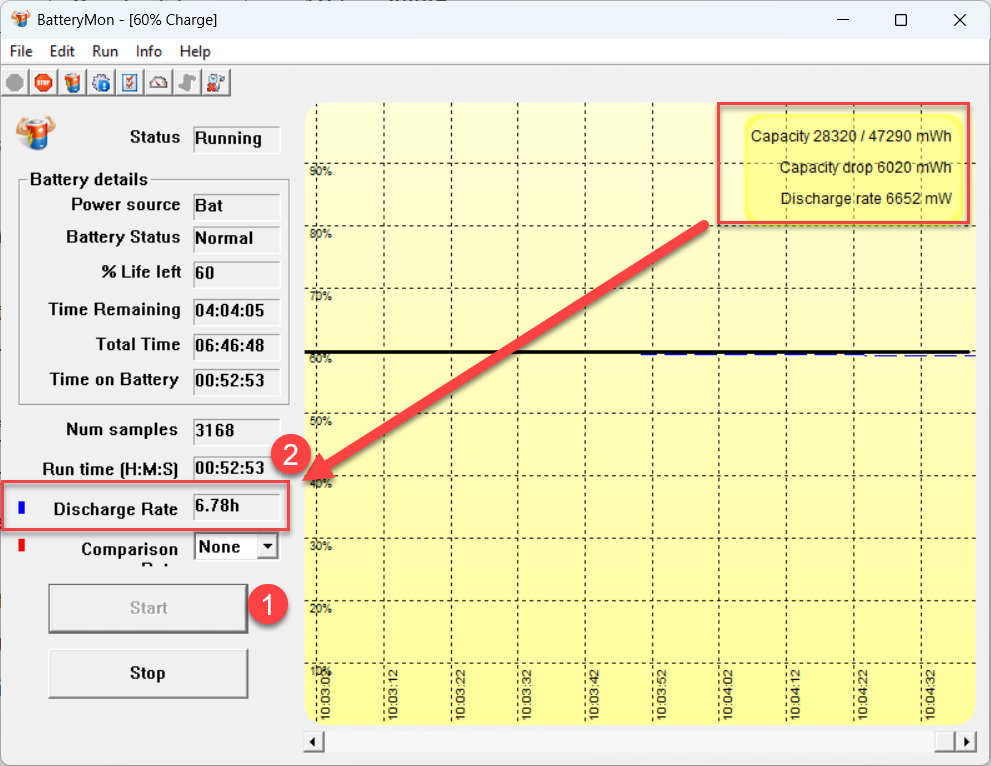Click the clock with red X toolbar icon
Viewport: 991px width, 766px height.
[216, 83]
